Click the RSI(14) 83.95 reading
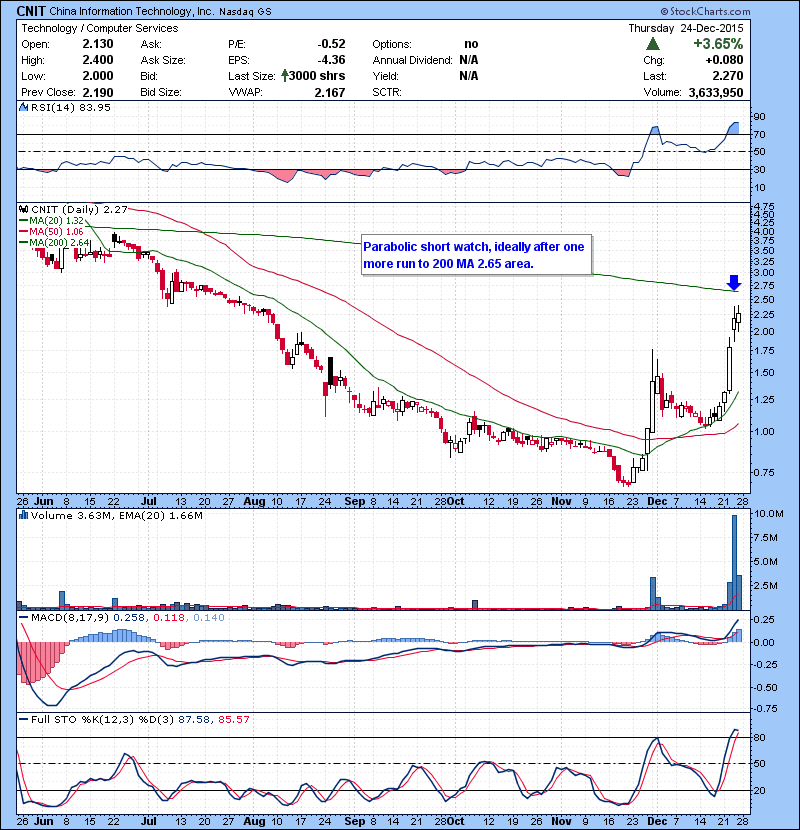Image resolution: width=800 pixels, height=830 pixels. point(71,107)
